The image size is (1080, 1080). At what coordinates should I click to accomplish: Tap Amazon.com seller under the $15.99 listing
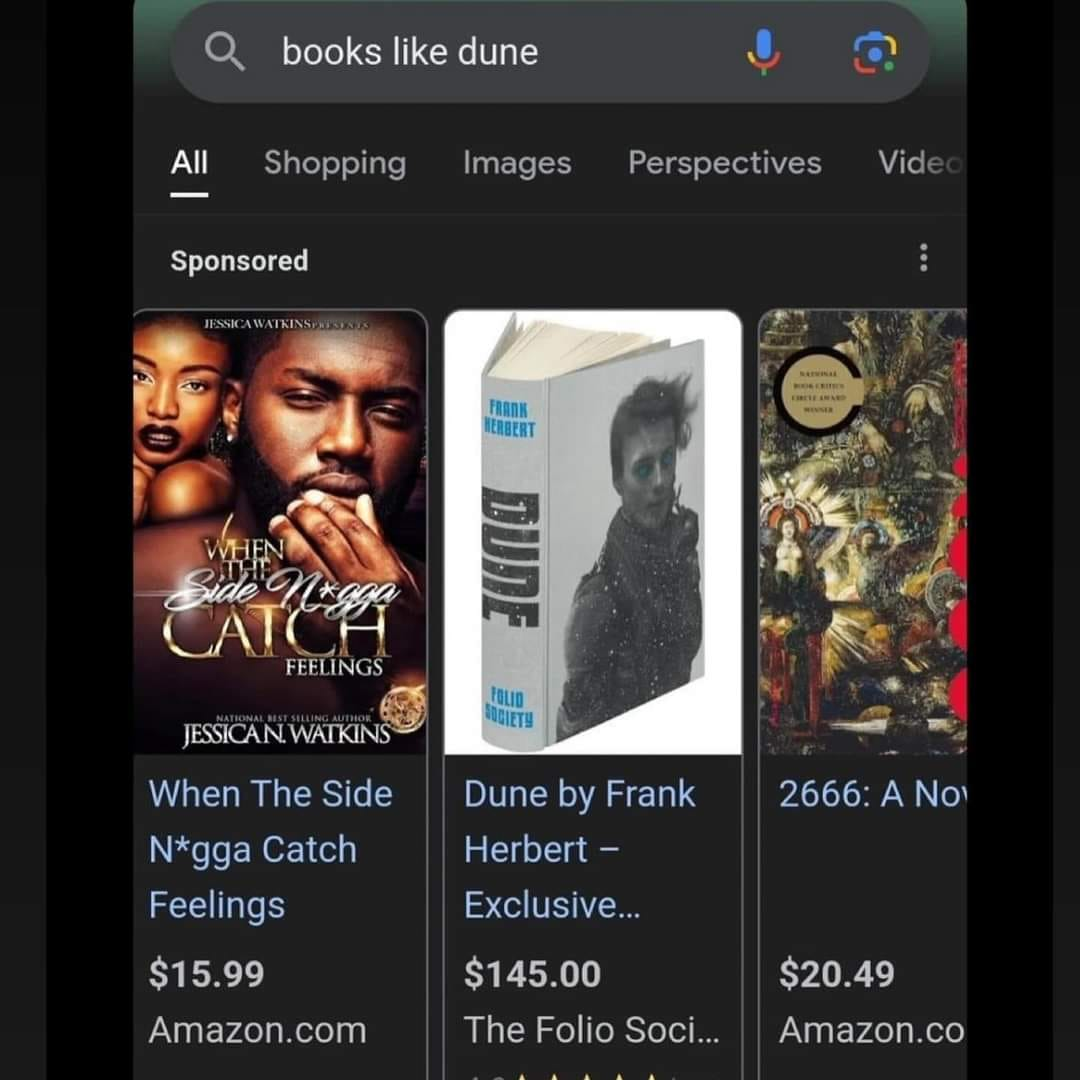click(x=258, y=1030)
